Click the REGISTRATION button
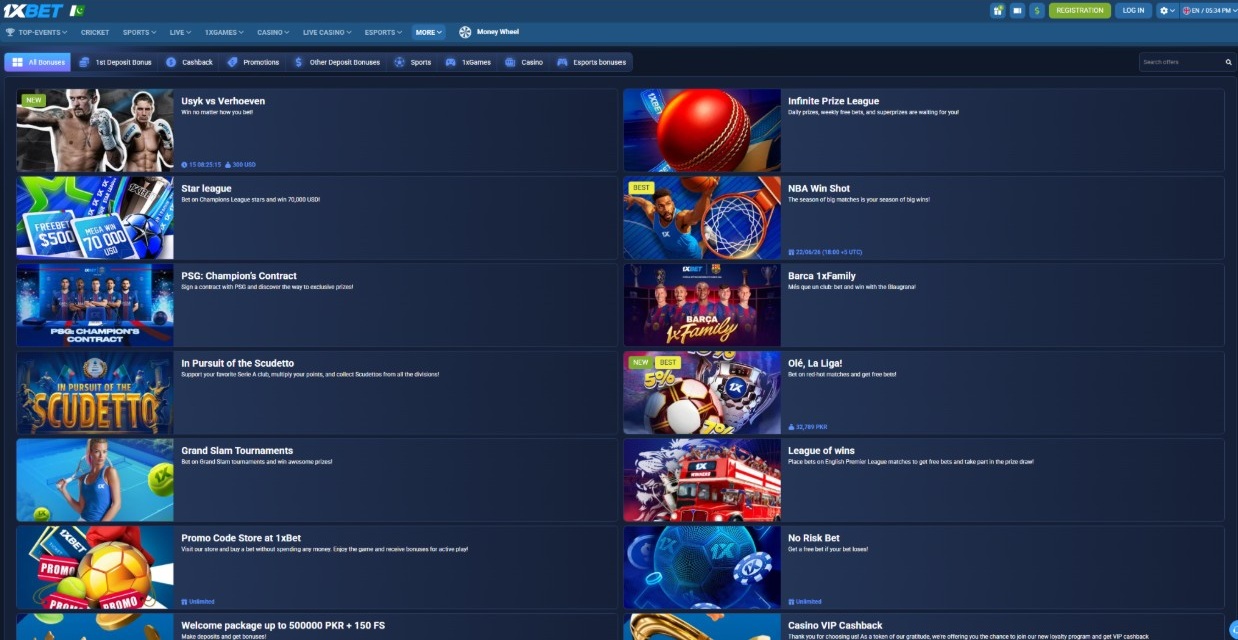The width and height of the screenshot is (1238, 640). 1080,10
